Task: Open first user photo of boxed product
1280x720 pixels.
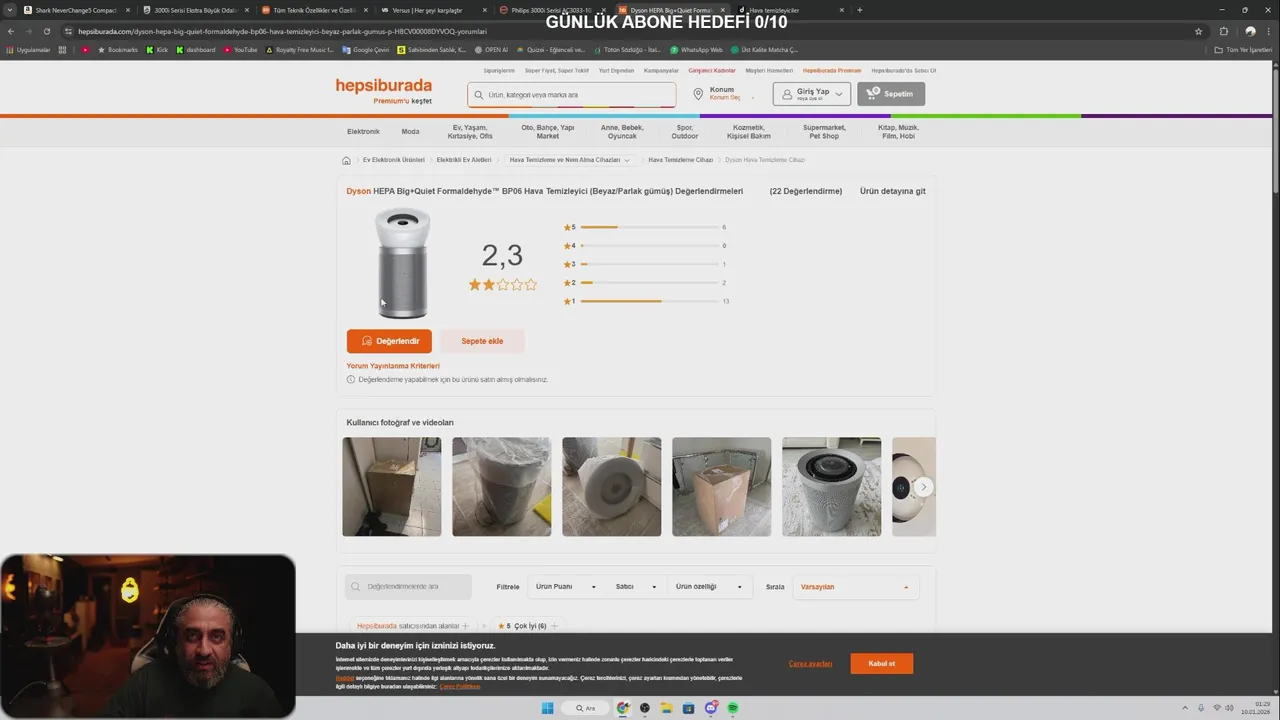Action: click(x=392, y=487)
